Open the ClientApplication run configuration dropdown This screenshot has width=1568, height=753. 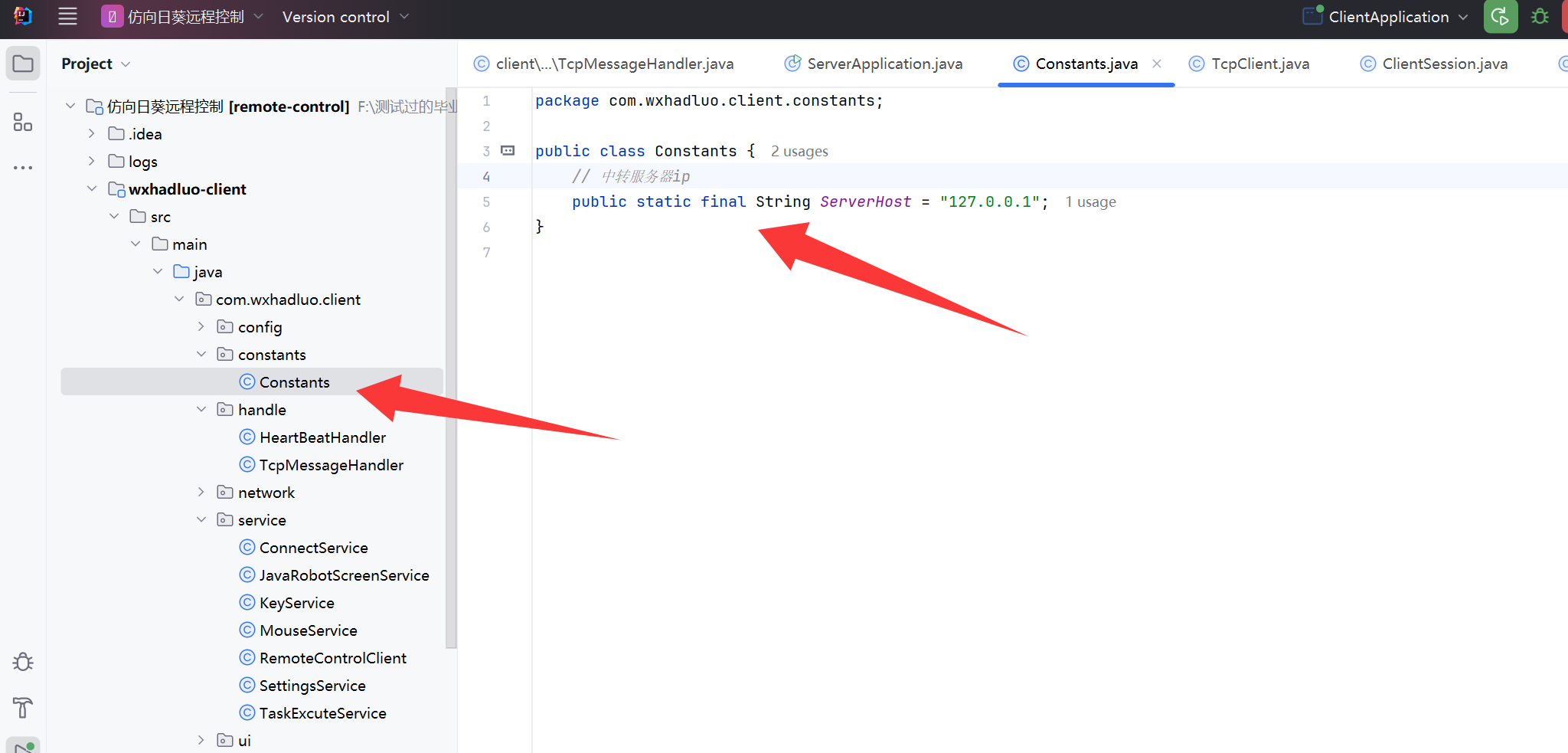[x=1386, y=16]
